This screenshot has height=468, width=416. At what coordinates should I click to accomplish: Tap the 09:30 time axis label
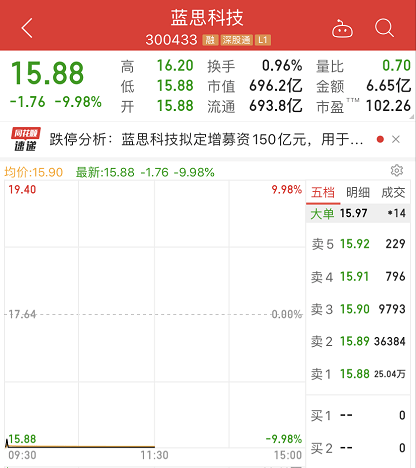pyautogui.click(x=22, y=455)
